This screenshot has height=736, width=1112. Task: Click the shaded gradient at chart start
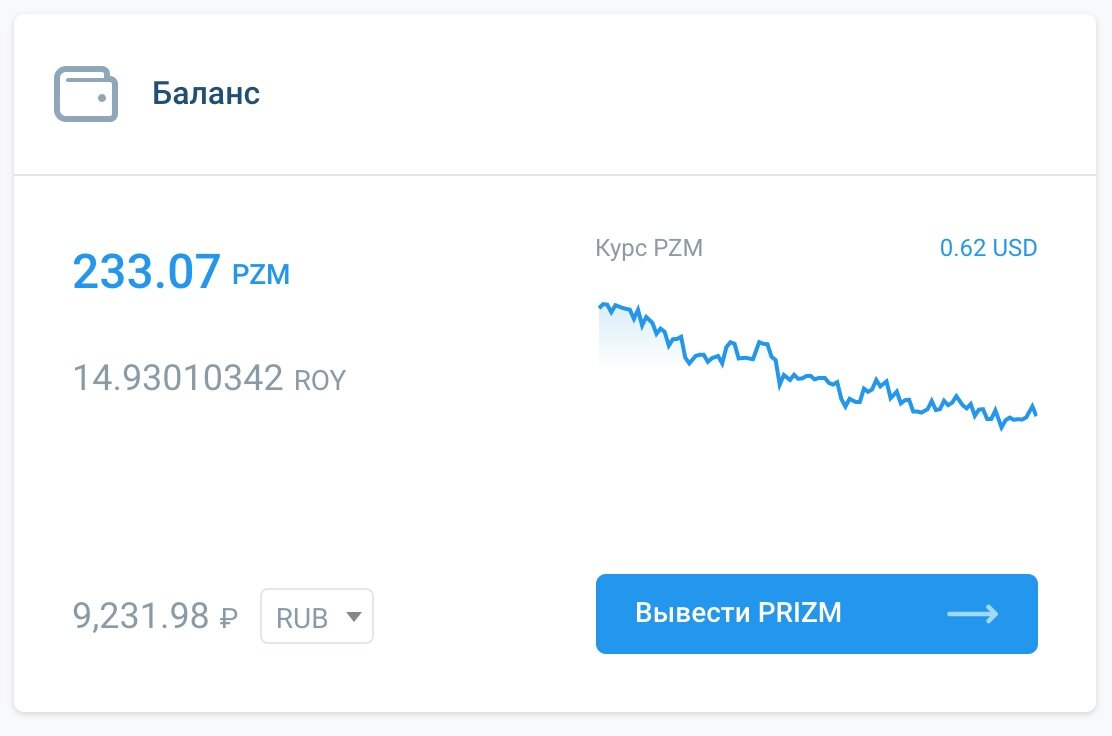click(615, 338)
